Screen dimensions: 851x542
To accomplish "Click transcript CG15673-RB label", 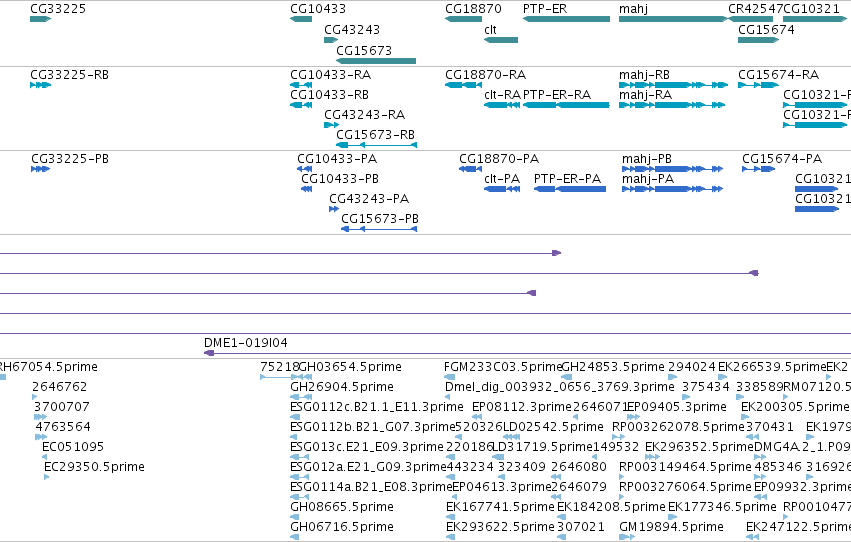I will [x=376, y=135].
